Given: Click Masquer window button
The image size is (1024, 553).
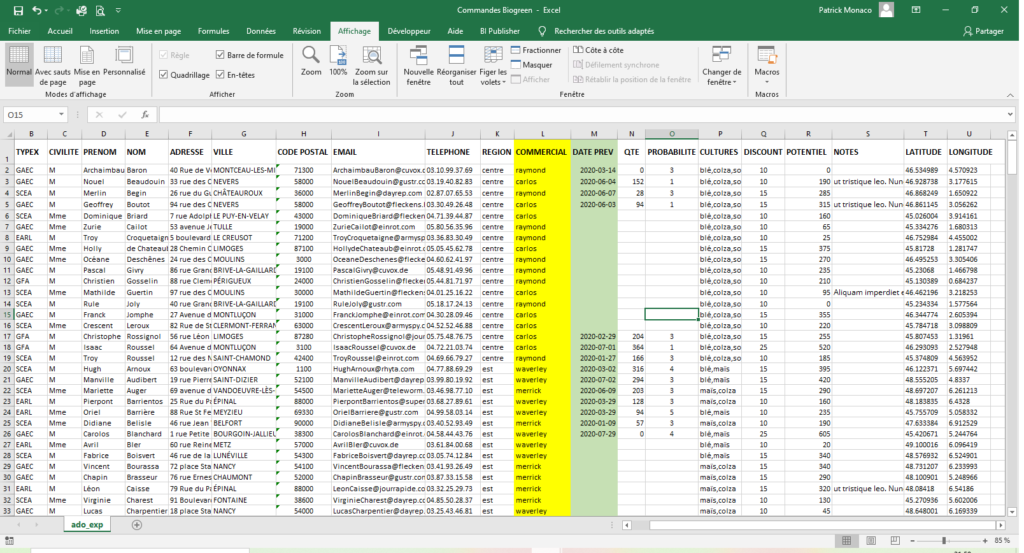Looking at the screenshot, I should [x=532, y=65].
